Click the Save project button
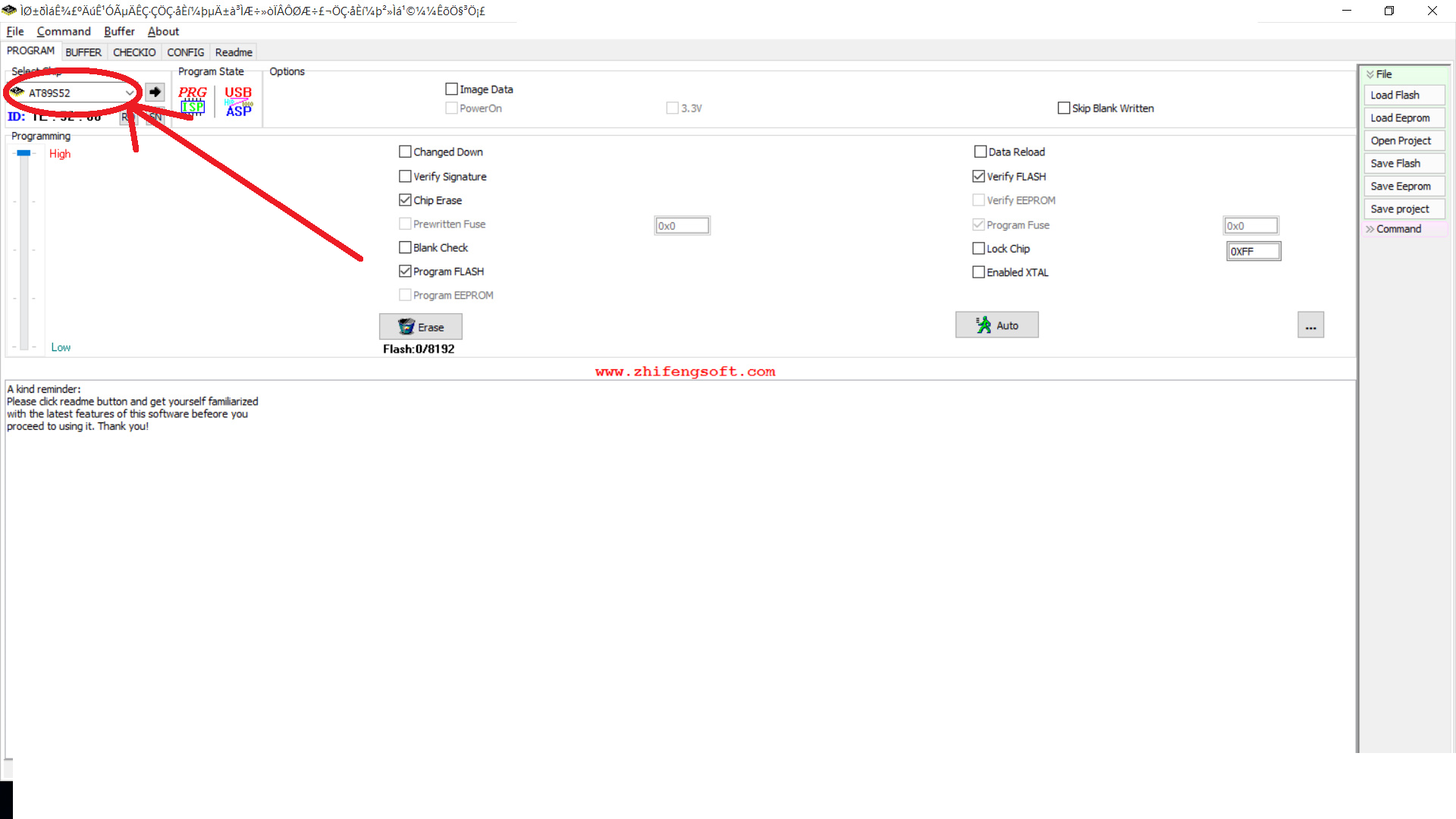1456x819 pixels. coord(1403,209)
